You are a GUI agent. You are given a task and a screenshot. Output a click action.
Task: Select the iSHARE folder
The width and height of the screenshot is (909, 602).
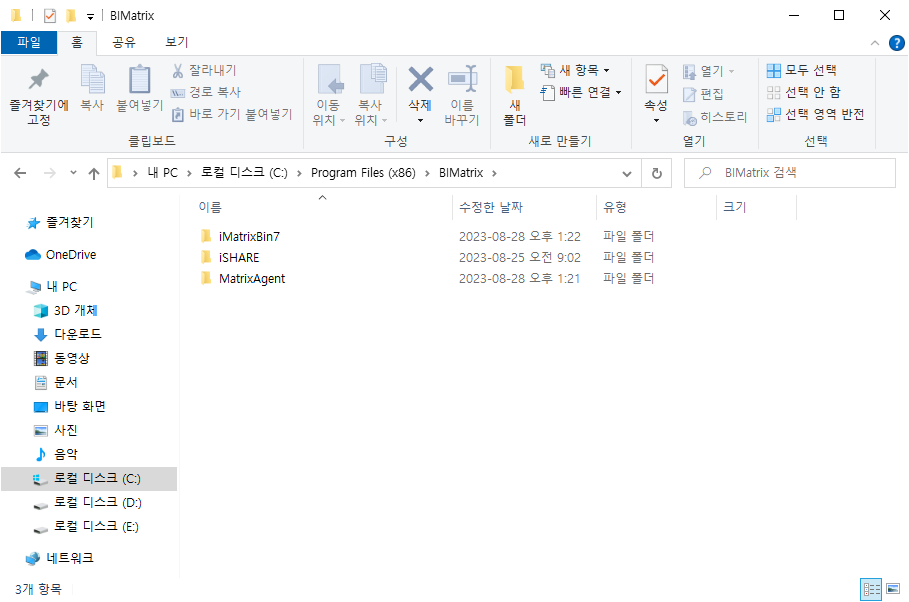click(239, 258)
